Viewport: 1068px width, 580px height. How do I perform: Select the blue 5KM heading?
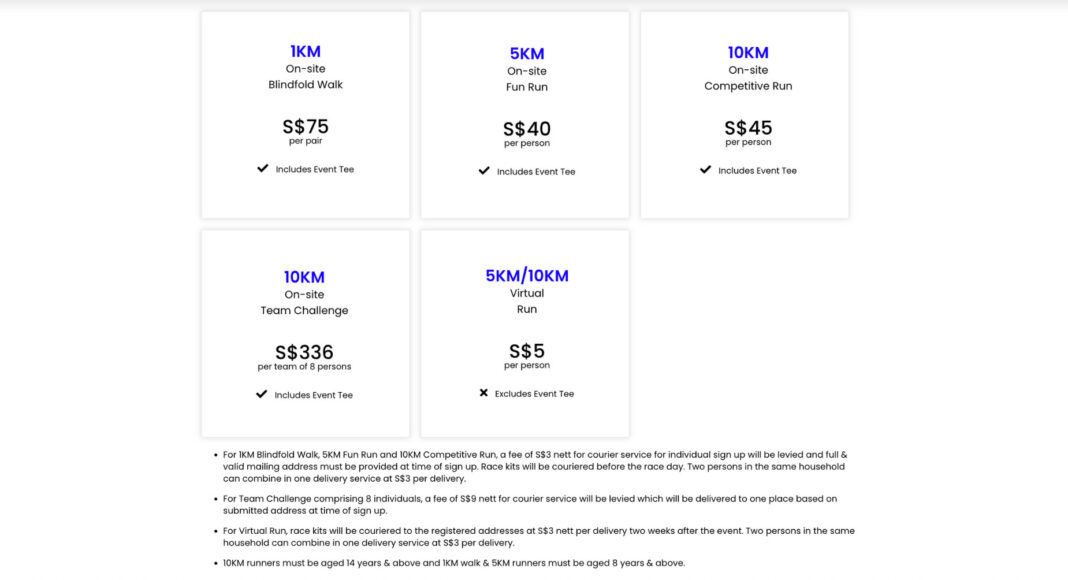pos(527,54)
